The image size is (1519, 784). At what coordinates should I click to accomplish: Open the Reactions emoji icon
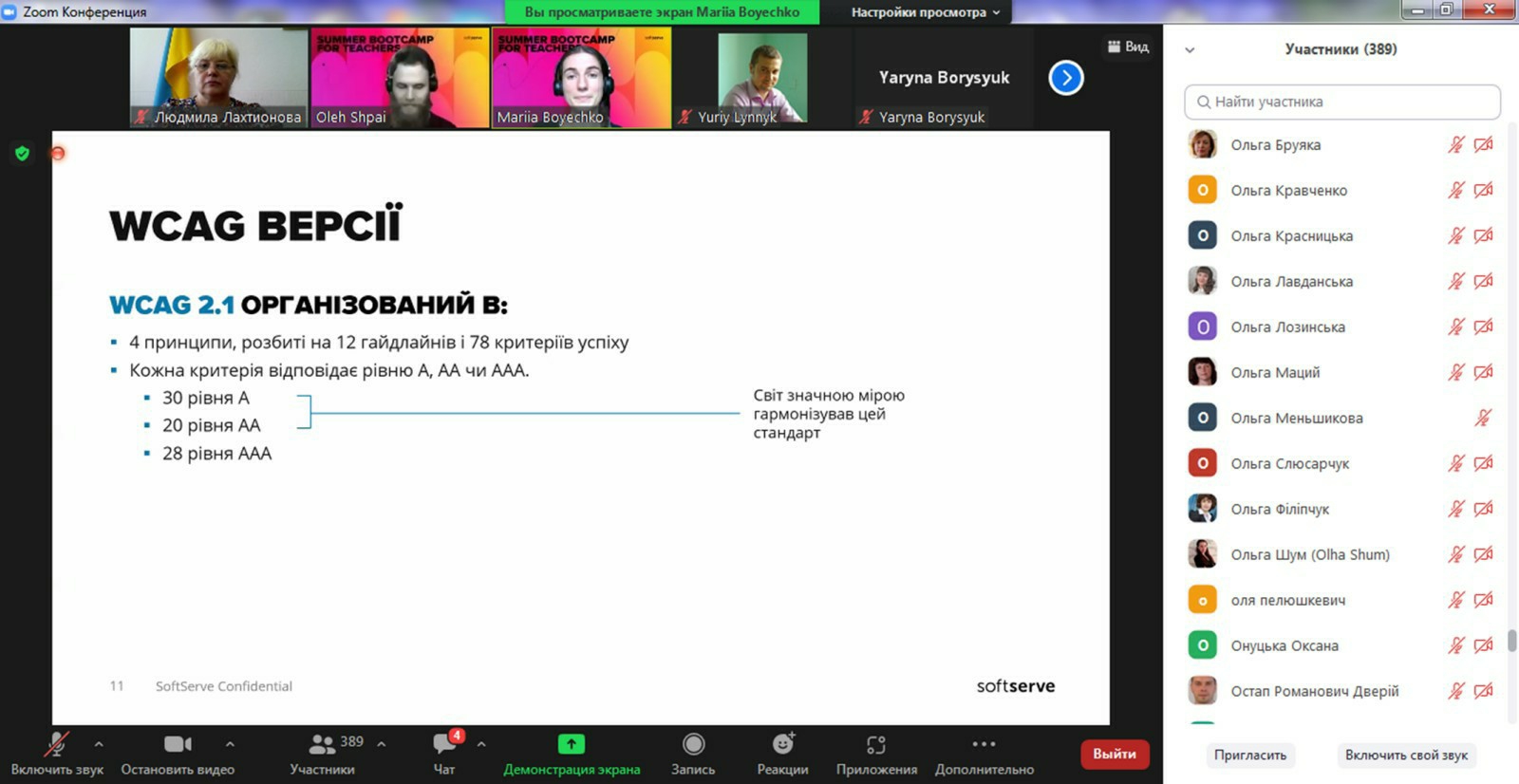[782, 745]
